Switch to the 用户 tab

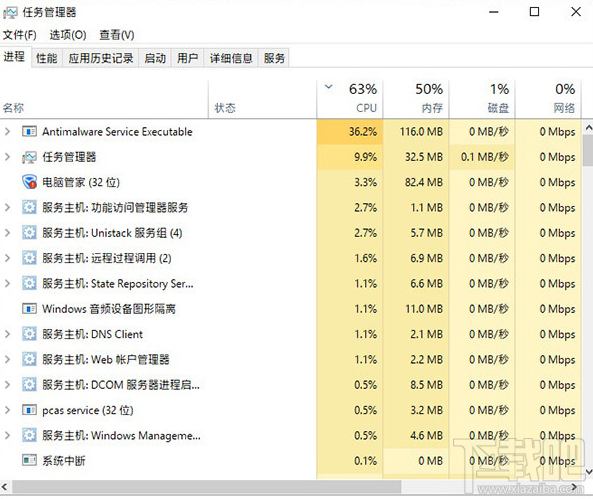tap(188, 58)
